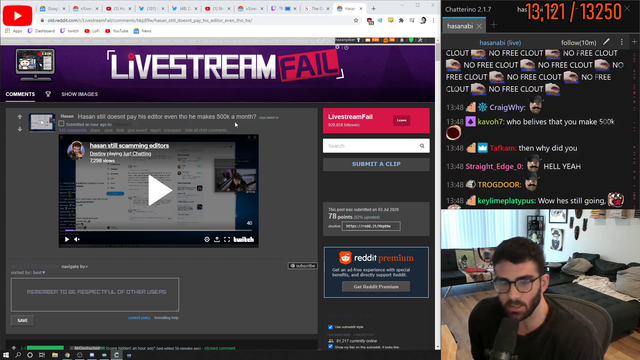Share the Twitch clip
Image resolution: width=640 pixels, height=360 pixels.
tap(217, 240)
